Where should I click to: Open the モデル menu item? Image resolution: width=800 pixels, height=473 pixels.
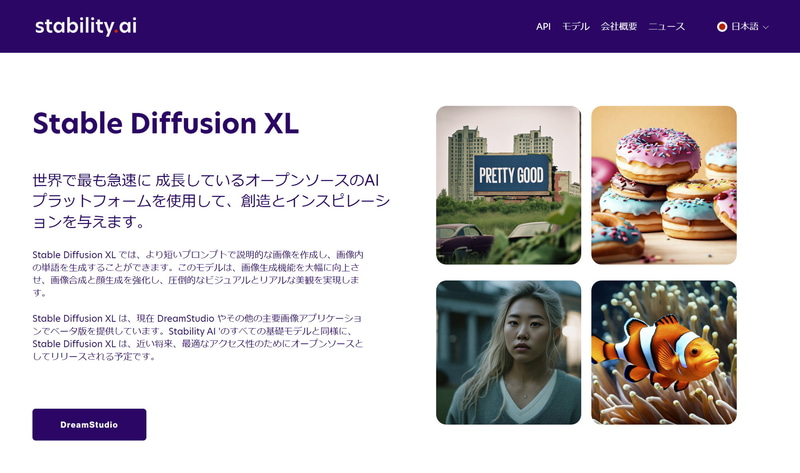pos(576,27)
